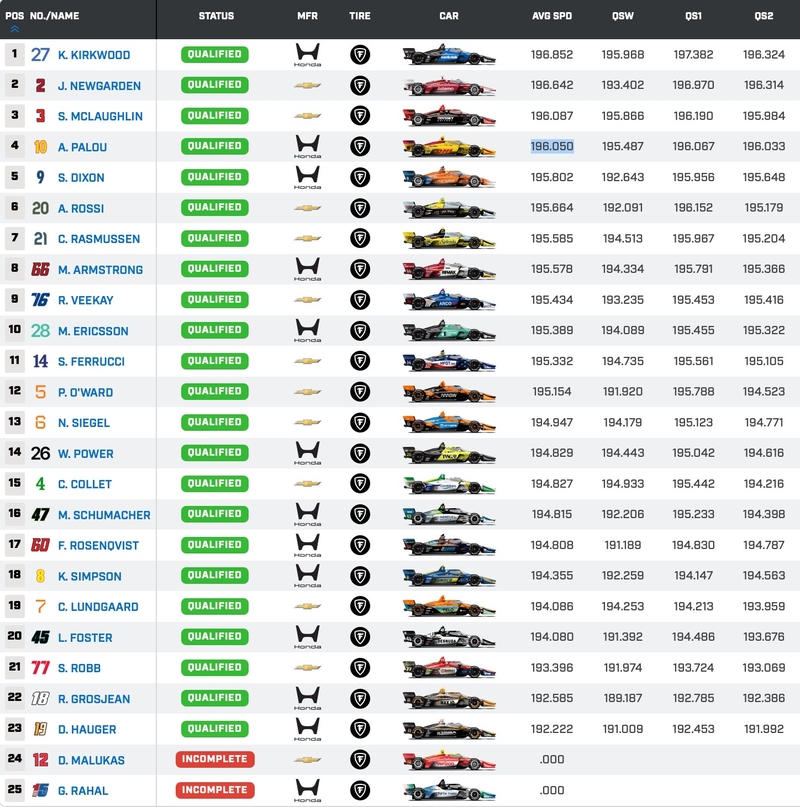This screenshot has width=800, height=807.
Task: Click car number 76 for R. VeeKay
Action: pyautogui.click(x=40, y=300)
